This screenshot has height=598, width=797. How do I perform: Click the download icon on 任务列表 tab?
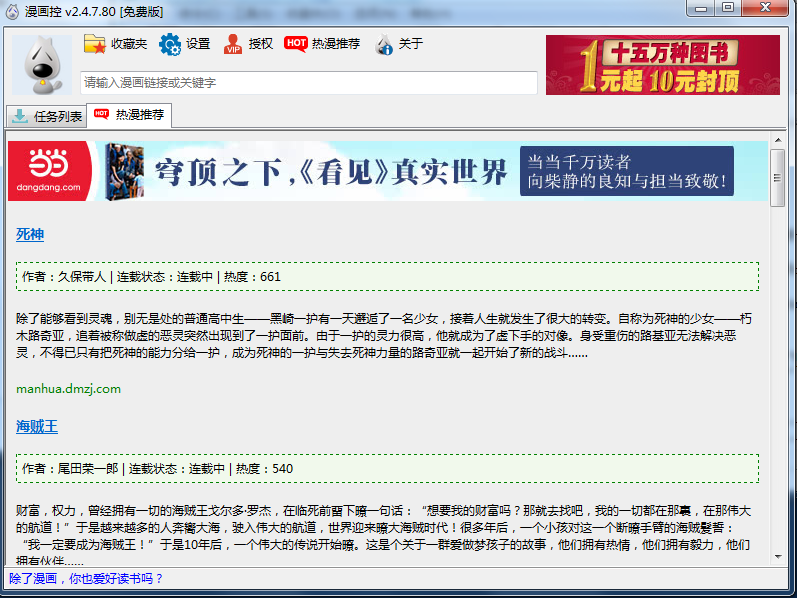click(x=20, y=116)
